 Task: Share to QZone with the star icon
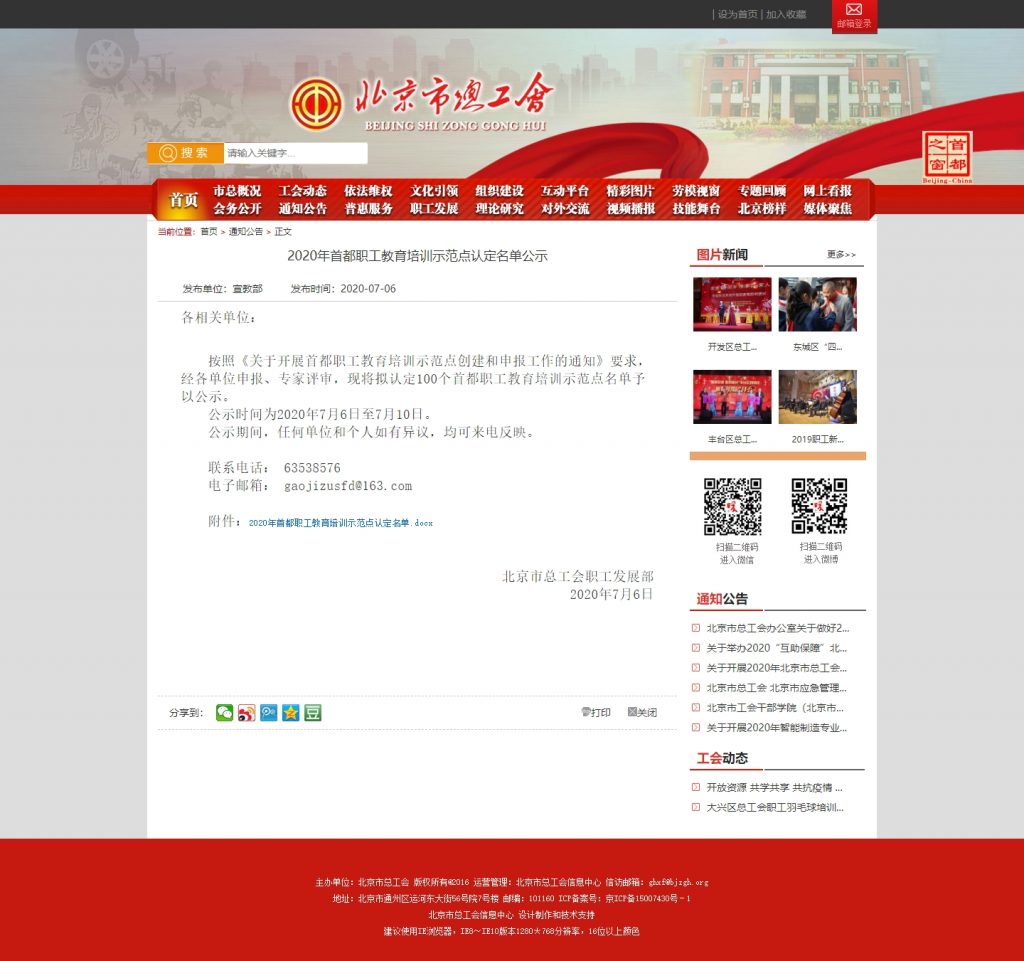[x=291, y=713]
